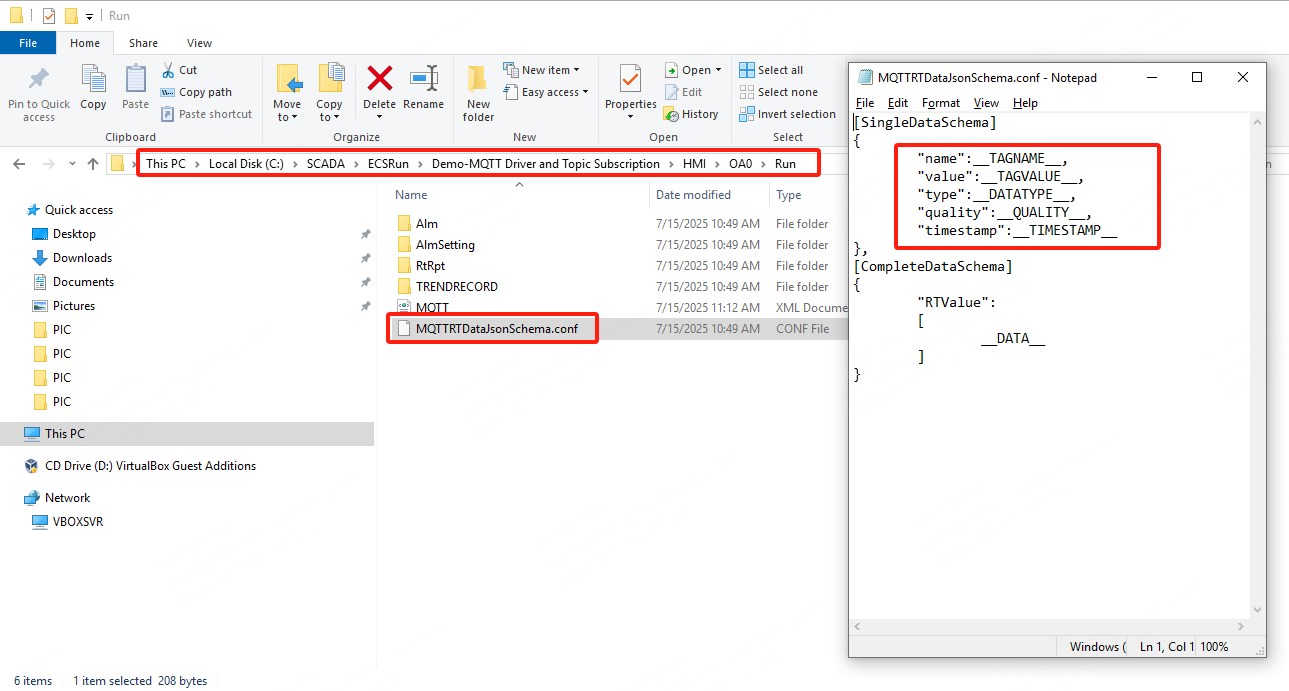Viewport: 1289px width, 691px height.
Task: Open Quick Access Toolbar customize arrow
Action: point(89,16)
